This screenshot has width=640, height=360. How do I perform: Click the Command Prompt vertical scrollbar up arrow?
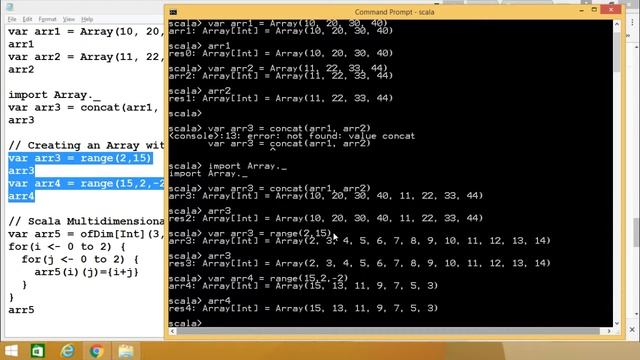pyautogui.click(x=617, y=24)
